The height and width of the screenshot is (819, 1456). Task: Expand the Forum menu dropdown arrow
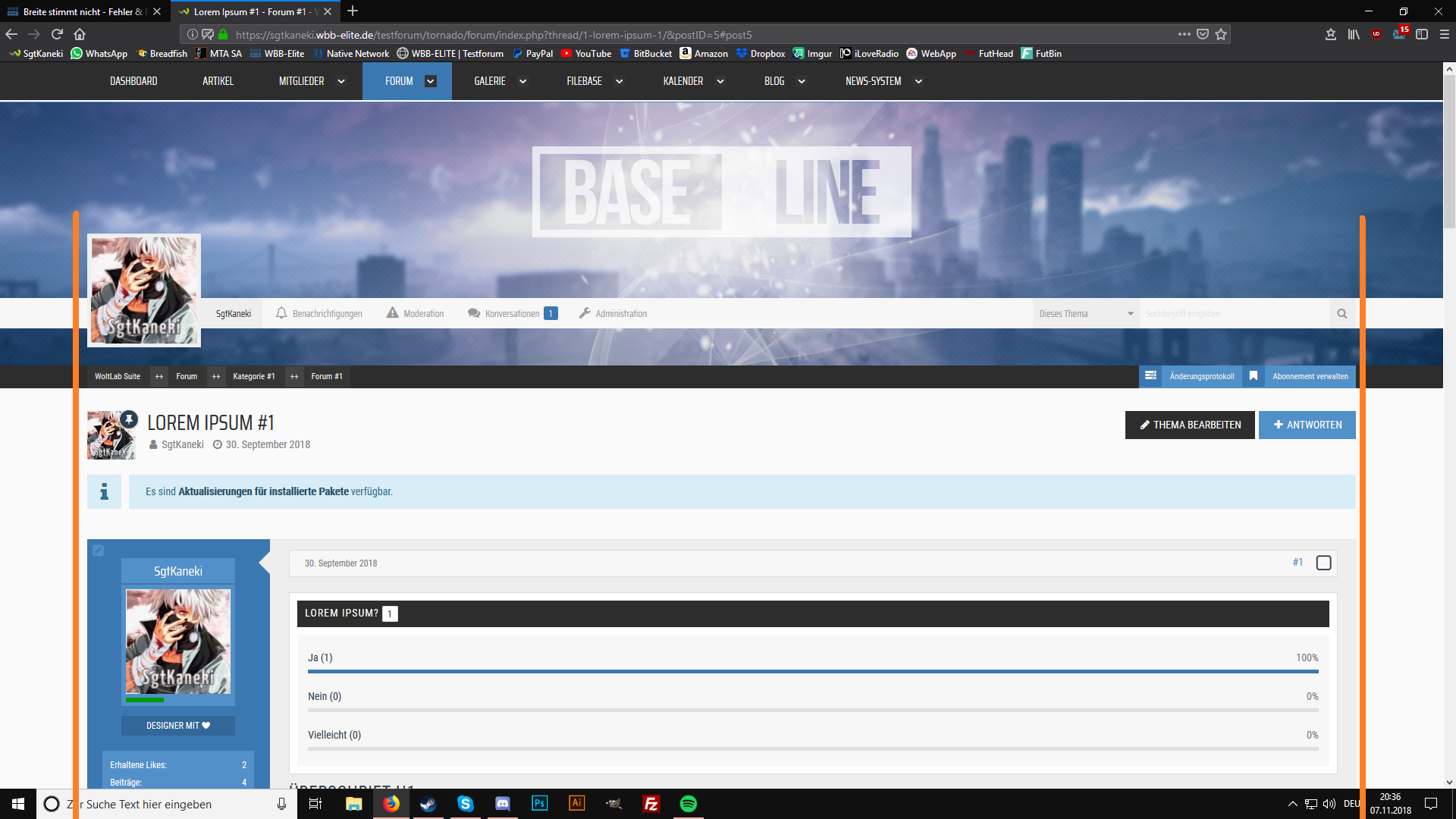(x=430, y=81)
